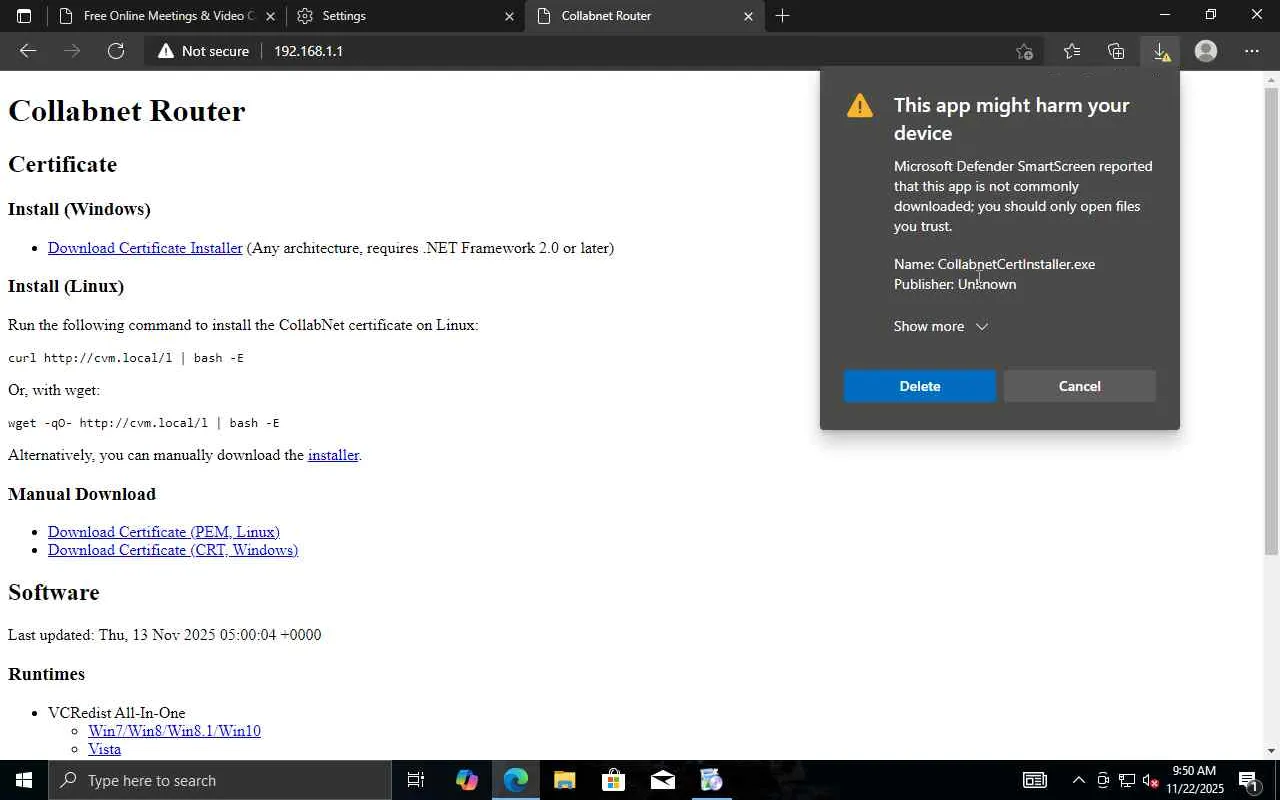This screenshot has width=1280, height=800.
Task: Open the manual installer link
Action: (333, 455)
